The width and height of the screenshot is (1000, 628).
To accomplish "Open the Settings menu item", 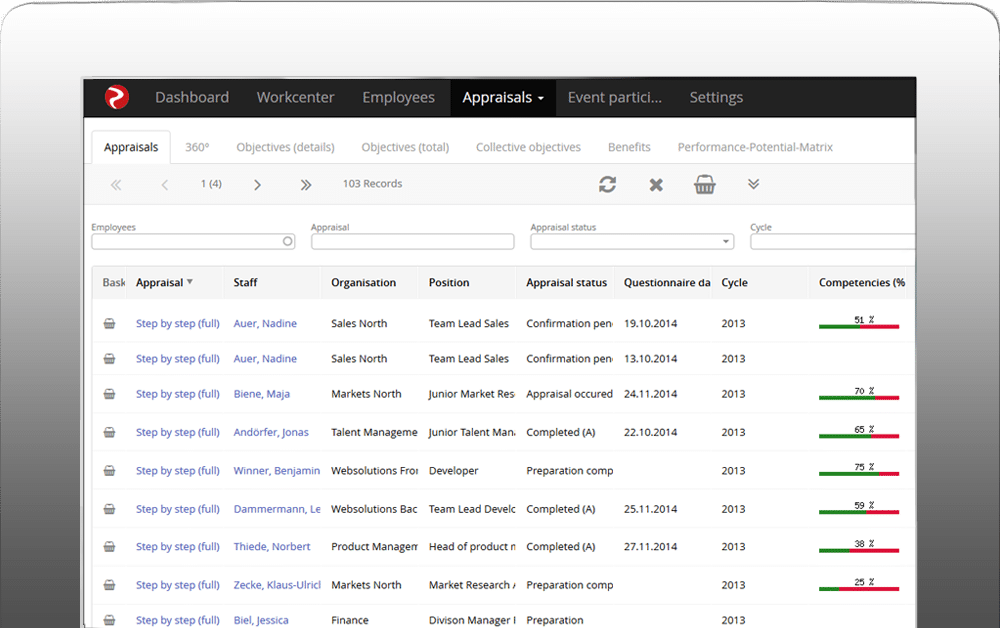I will coord(716,98).
